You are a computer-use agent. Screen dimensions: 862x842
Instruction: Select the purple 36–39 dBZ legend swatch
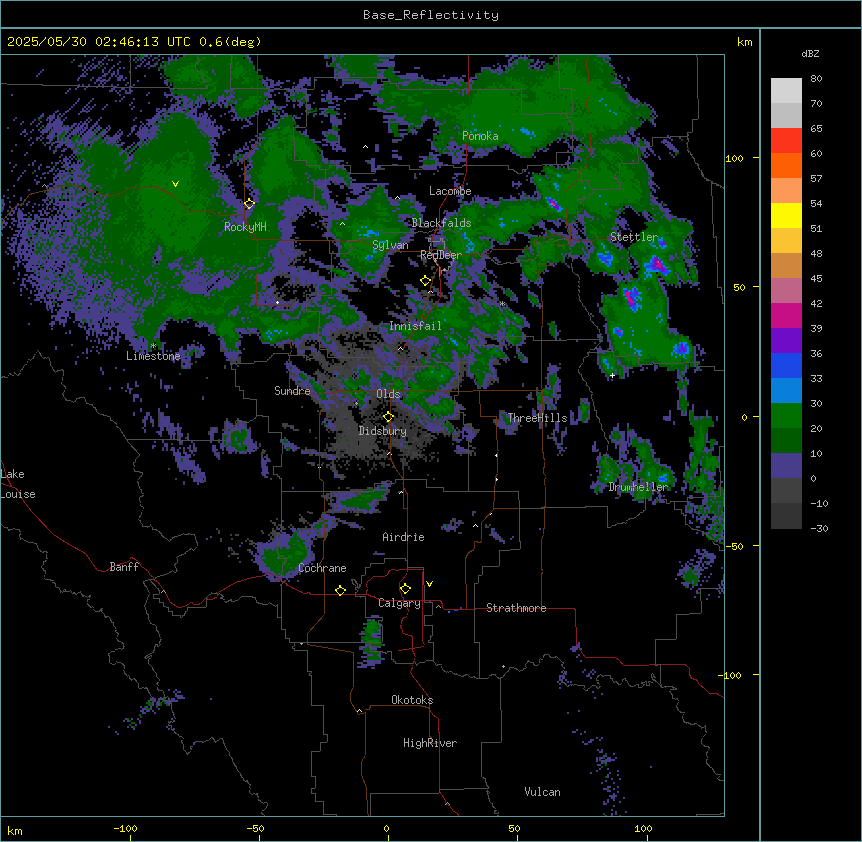(786, 341)
